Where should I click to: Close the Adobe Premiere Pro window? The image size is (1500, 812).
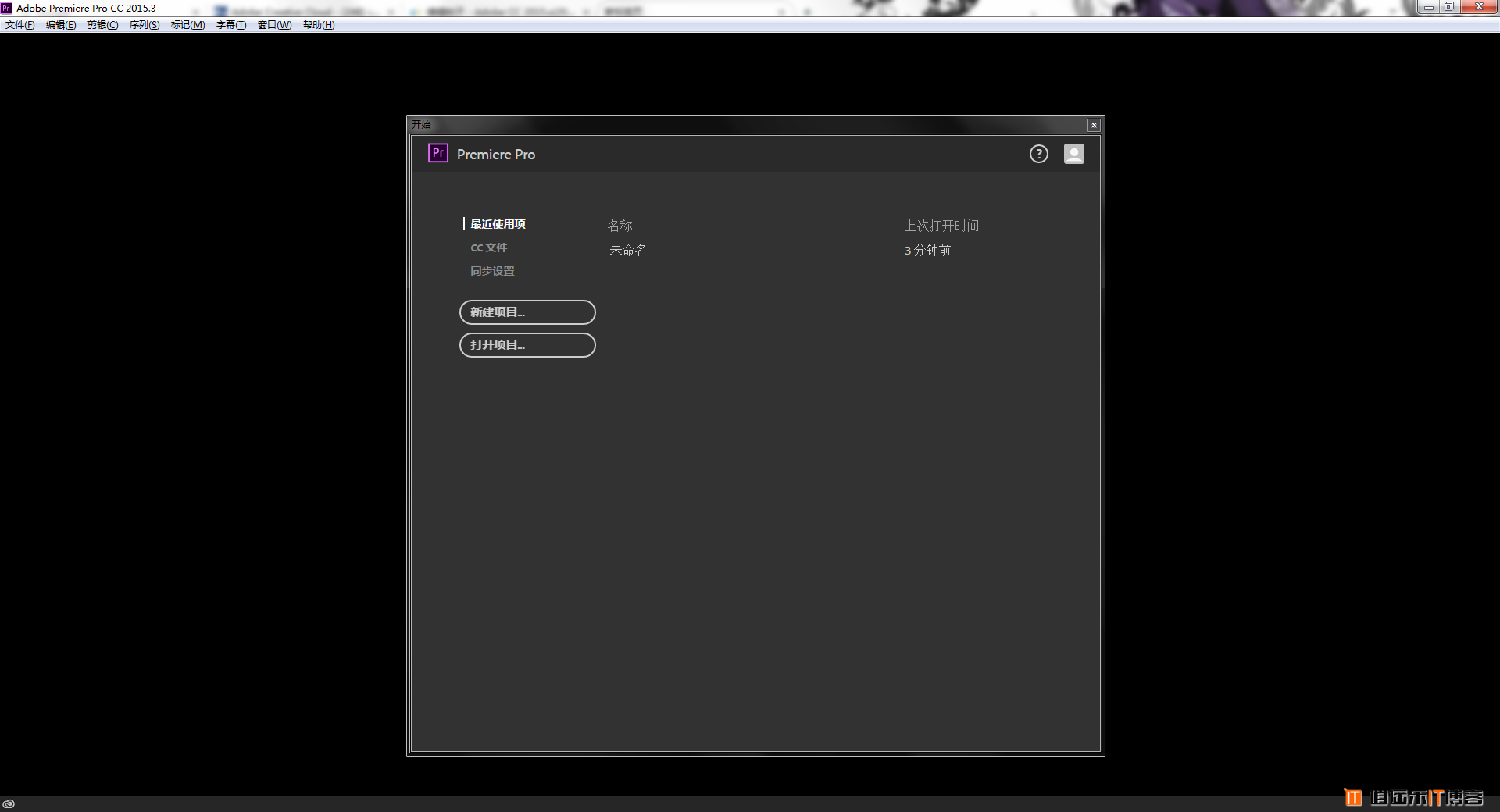pos(1478,7)
